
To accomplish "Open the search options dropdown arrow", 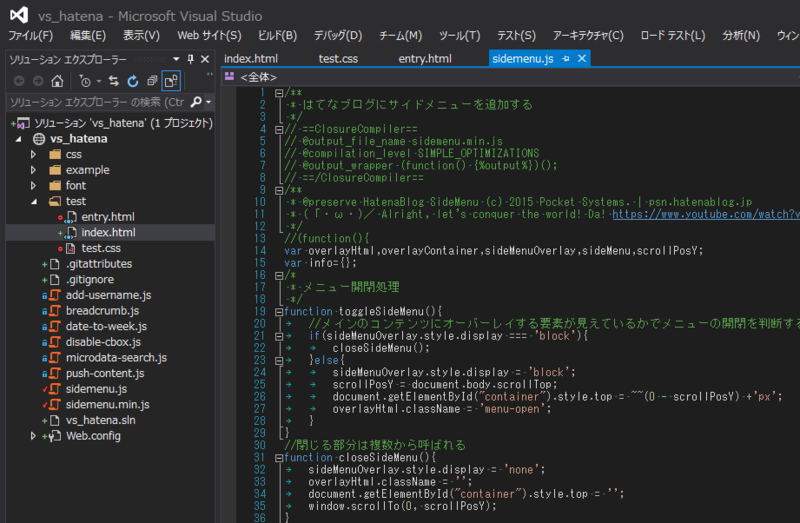I will [x=208, y=102].
